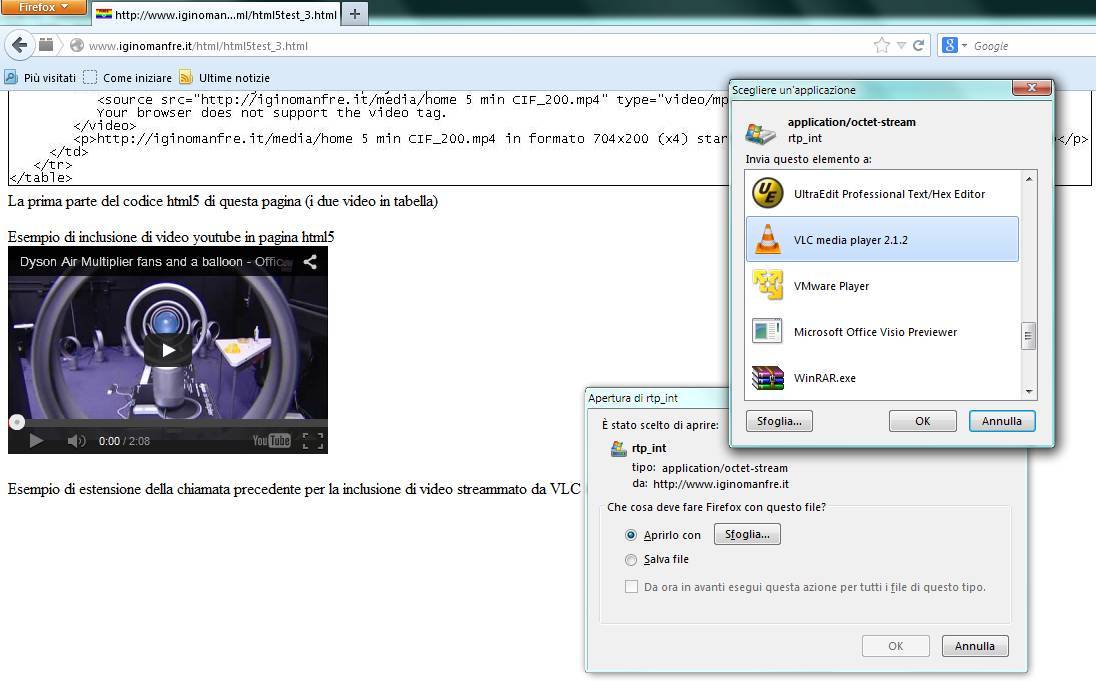
Task: Select the html5test_3.html browser tab
Action: (x=216, y=14)
